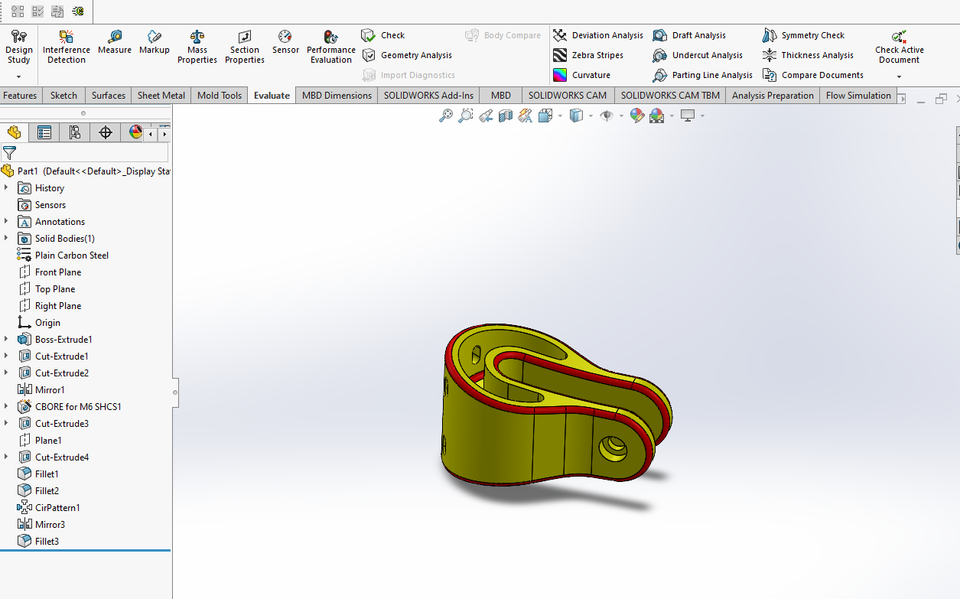Switch to the DisplayManager tab in the left panel
This screenshot has height=599, width=960.
coord(134,132)
